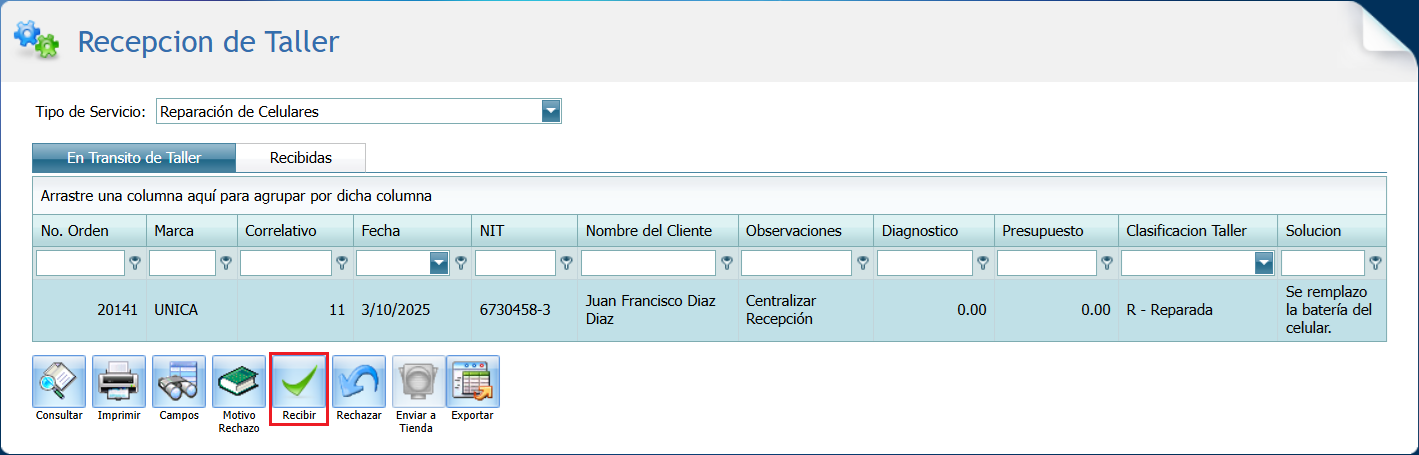This screenshot has height=455, width=1419.
Task: Open filter options for Presupuesto column
Action: (1107, 263)
